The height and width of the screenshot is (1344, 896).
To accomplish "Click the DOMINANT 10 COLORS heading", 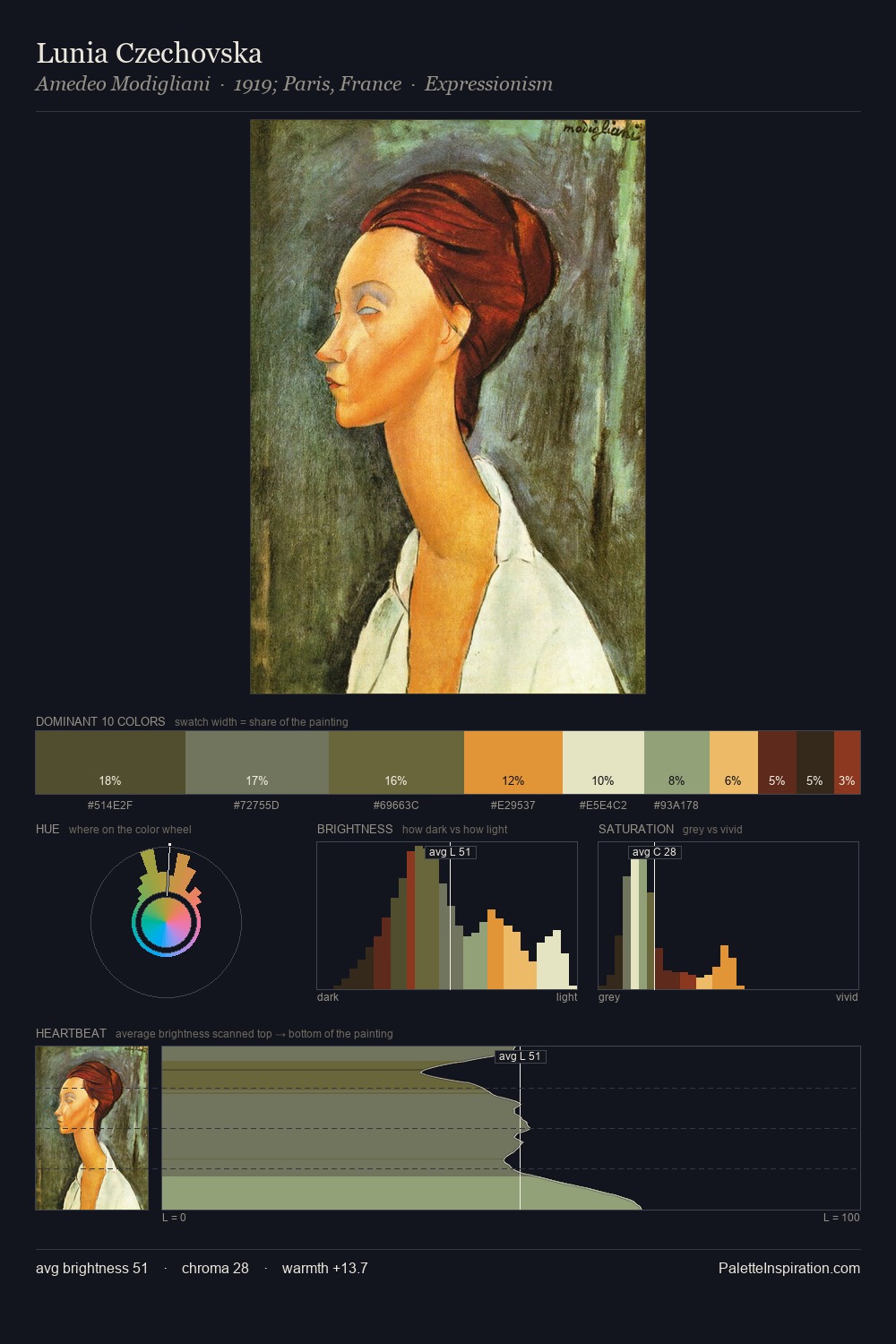I will (x=100, y=721).
